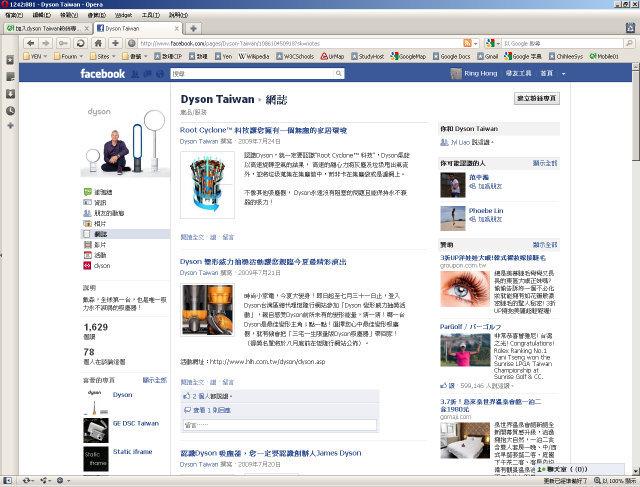This screenshot has width=640, height=487.
Task: Reload the current page
Action: 81,43
